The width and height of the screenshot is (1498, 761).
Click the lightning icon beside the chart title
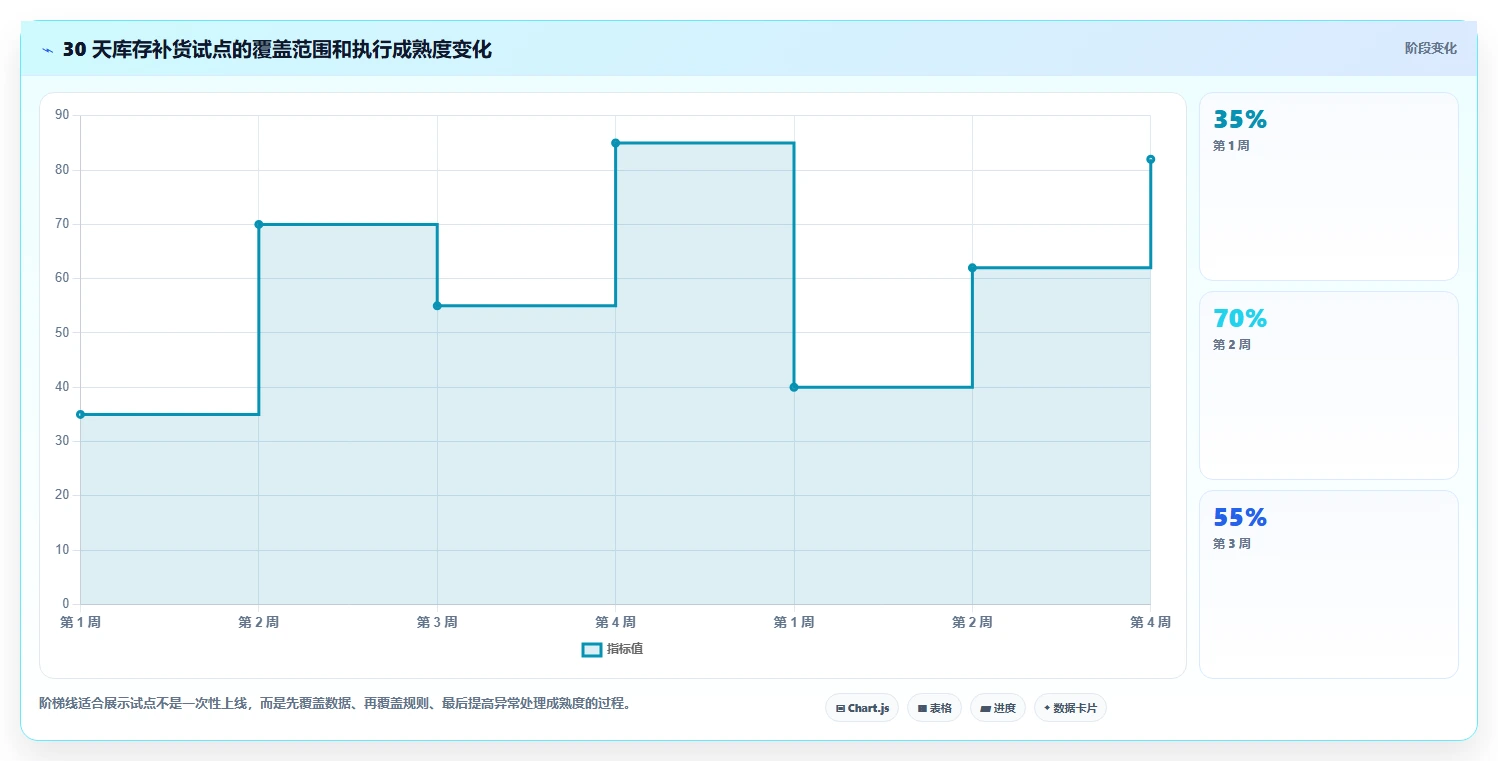[x=48, y=50]
